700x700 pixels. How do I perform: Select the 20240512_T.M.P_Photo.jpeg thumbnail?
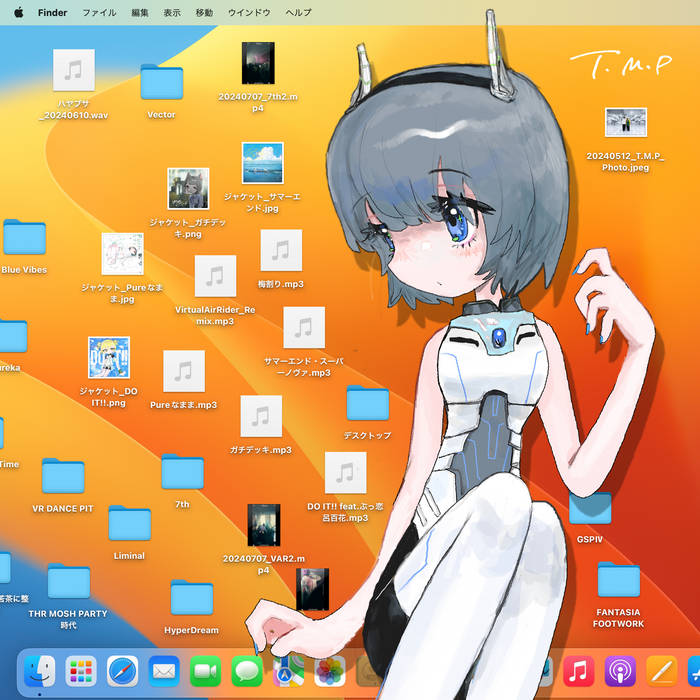point(626,124)
